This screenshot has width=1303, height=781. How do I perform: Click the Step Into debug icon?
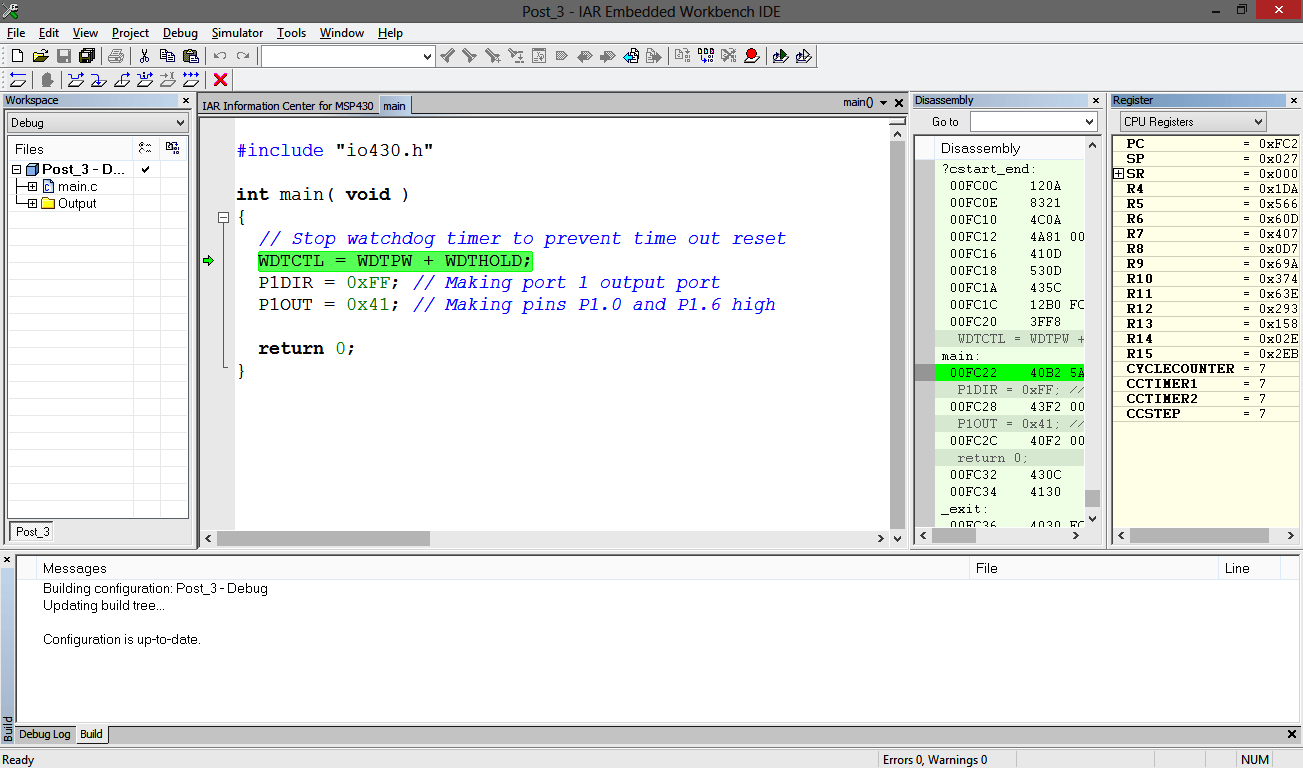point(99,79)
